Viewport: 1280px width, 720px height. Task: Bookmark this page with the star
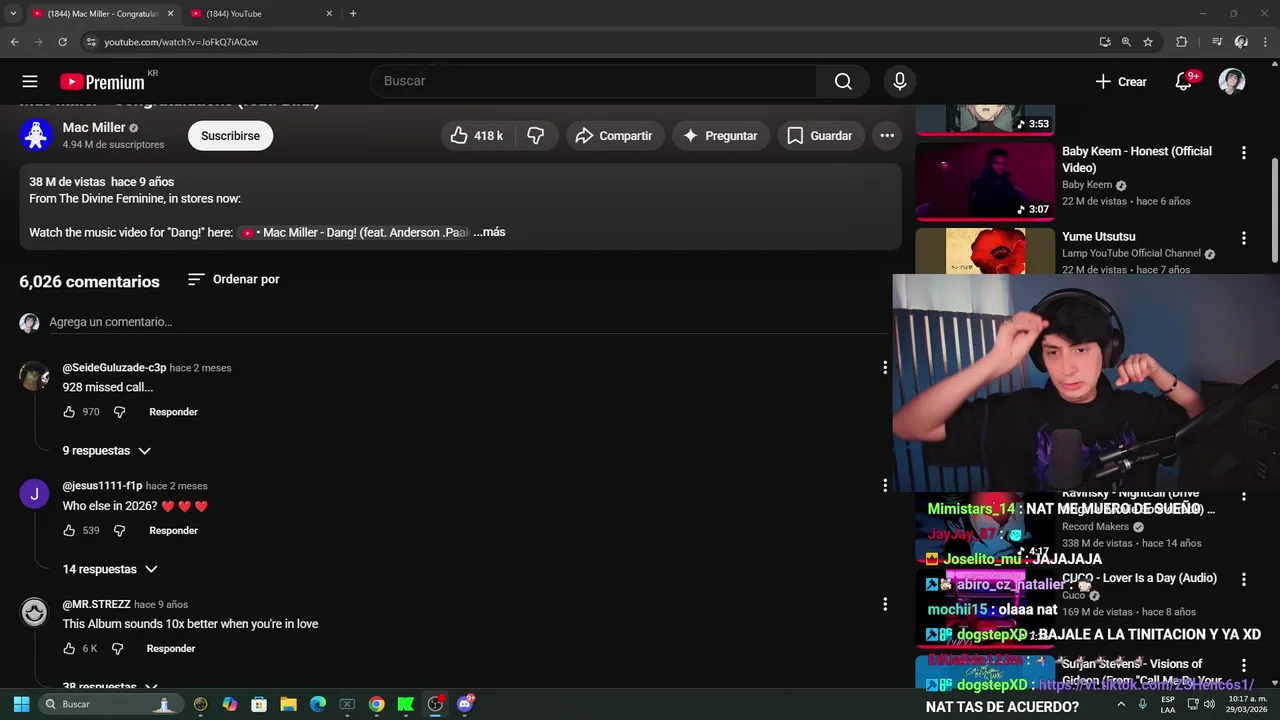point(1148,42)
